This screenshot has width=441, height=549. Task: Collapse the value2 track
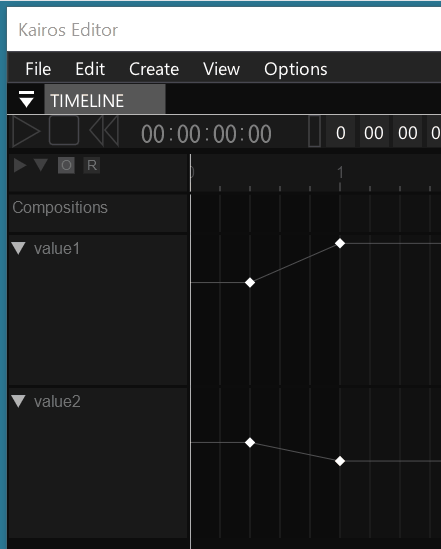(18, 401)
